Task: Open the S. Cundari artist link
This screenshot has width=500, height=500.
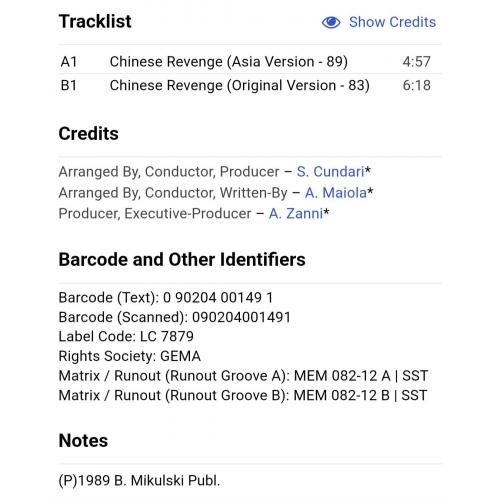Action: click(x=330, y=172)
